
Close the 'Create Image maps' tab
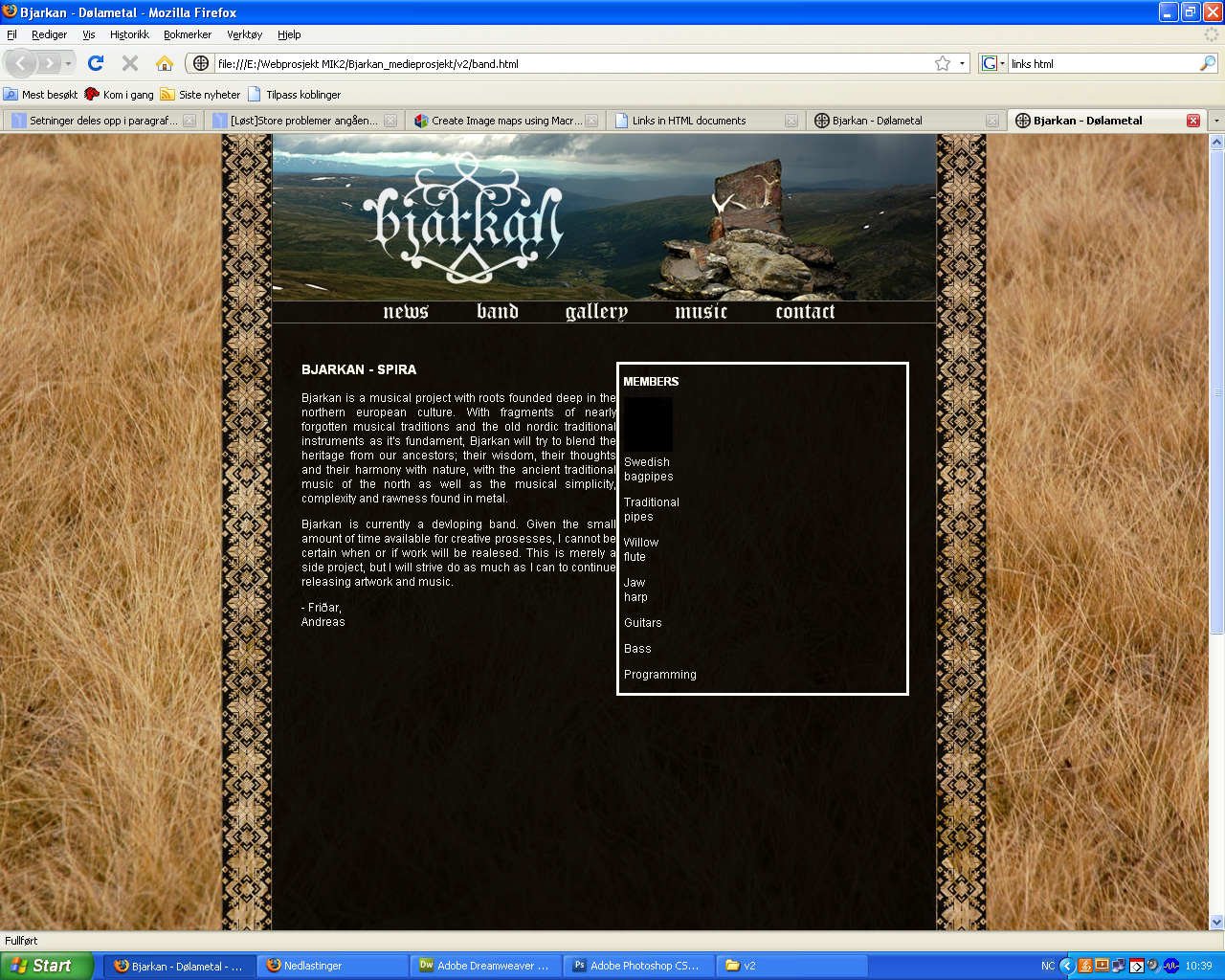pyautogui.click(x=591, y=121)
